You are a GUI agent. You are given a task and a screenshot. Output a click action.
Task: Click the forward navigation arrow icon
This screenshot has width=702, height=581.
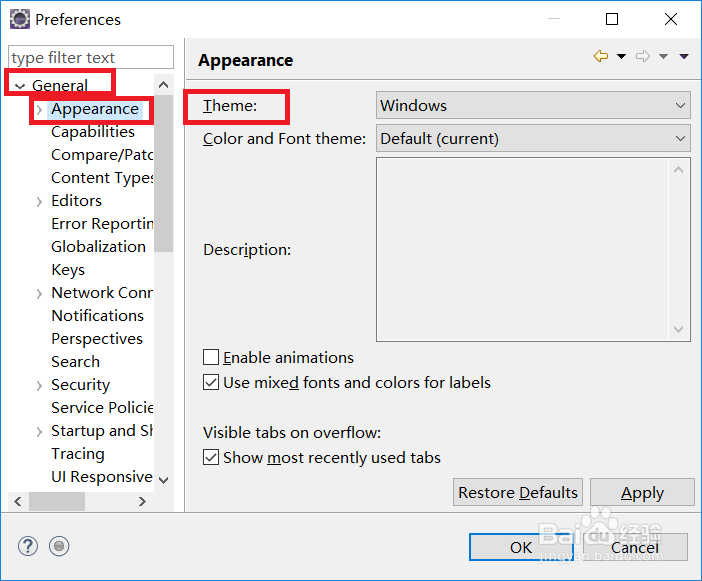[643, 57]
